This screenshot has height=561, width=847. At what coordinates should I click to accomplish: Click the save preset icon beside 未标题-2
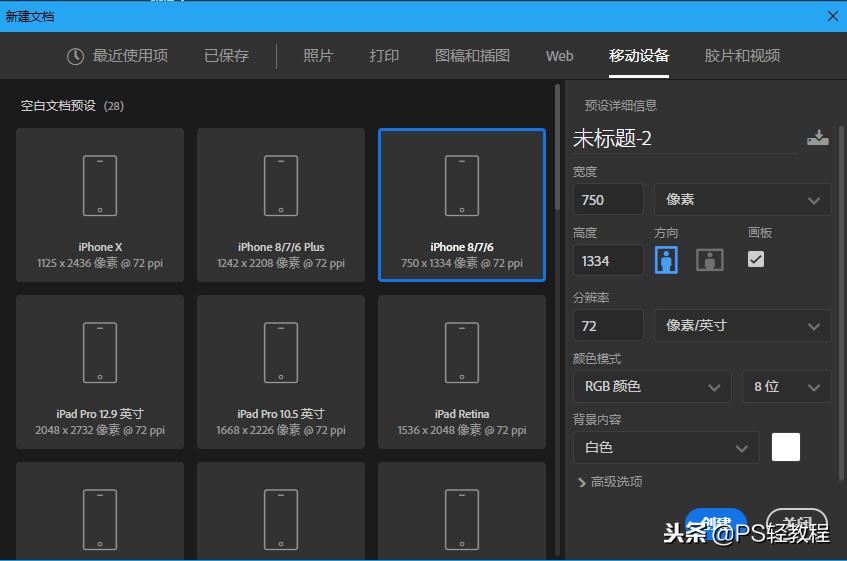tap(817, 139)
